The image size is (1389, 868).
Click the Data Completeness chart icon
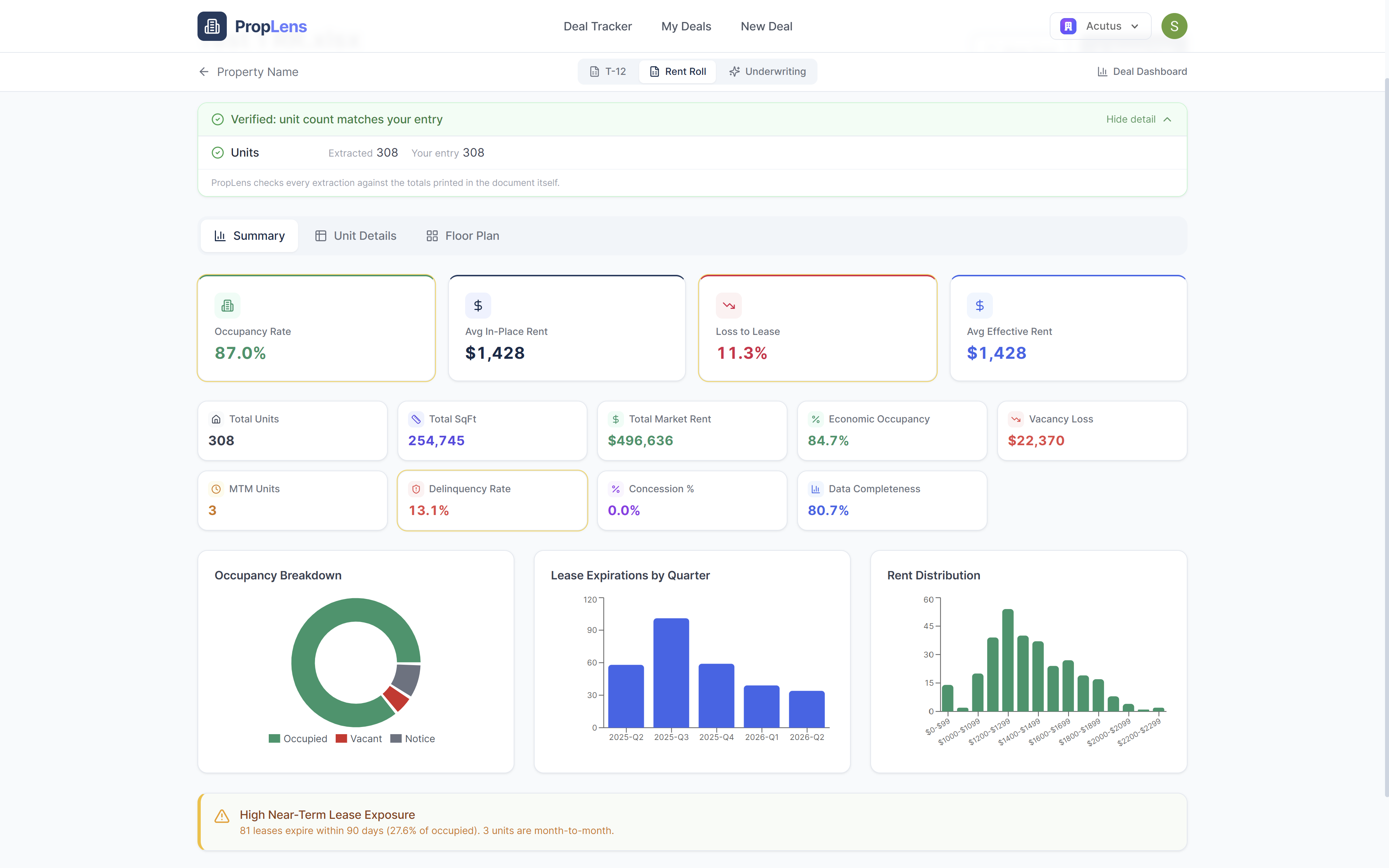point(816,489)
